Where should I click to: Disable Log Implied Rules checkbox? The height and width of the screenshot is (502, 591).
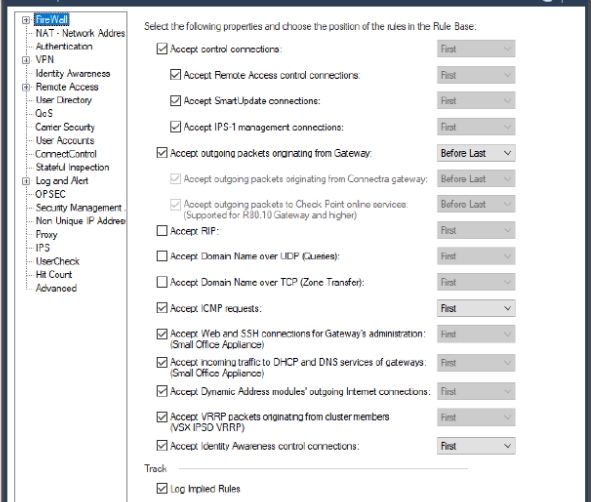pyautogui.click(x=162, y=488)
